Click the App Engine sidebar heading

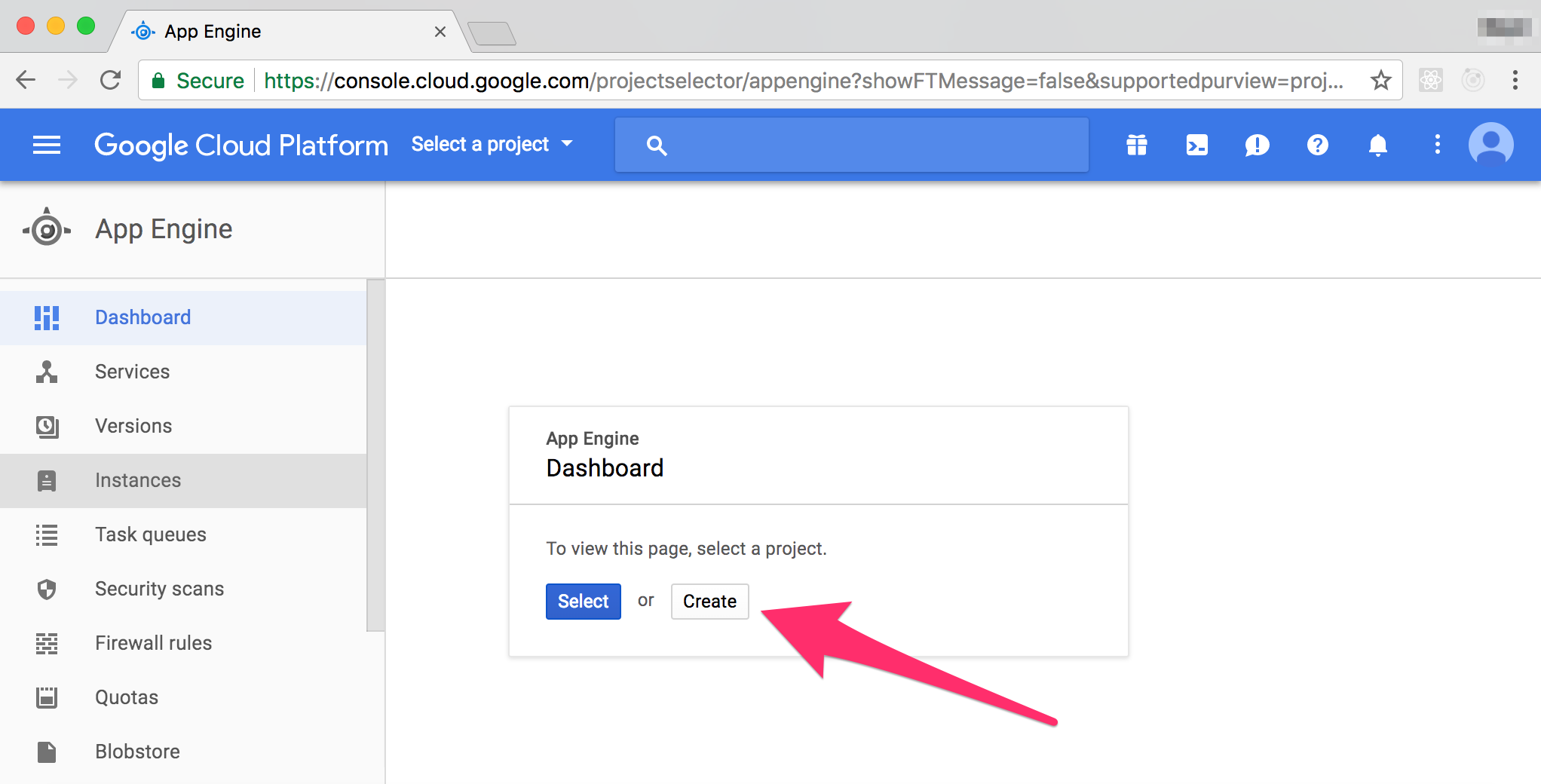click(x=164, y=229)
